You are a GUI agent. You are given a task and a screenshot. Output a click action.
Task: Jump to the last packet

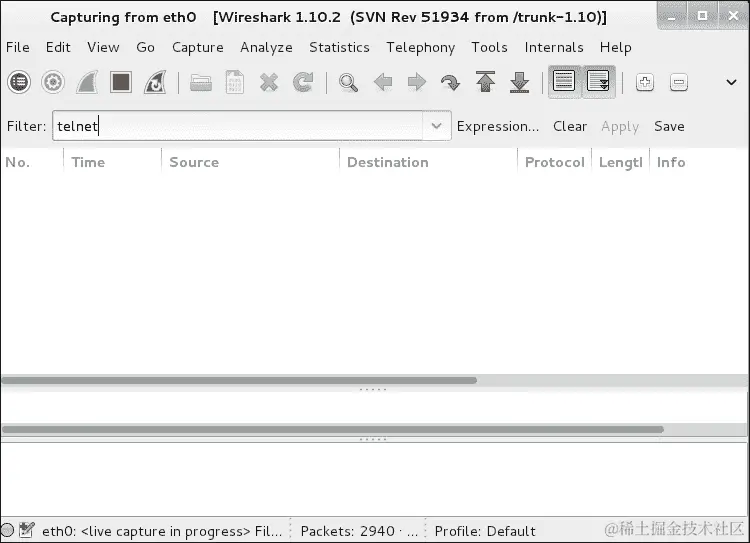pyautogui.click(x=519, y=82)
